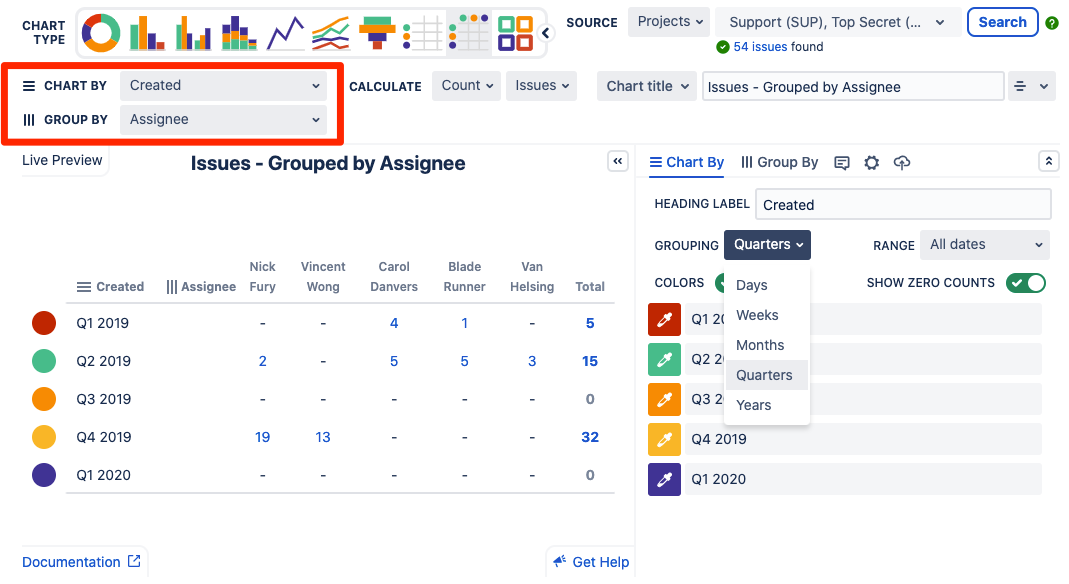This screenshot has height=584, width=1069.
Task: Select the Chart By tab
Action: (x=686, y=162)
